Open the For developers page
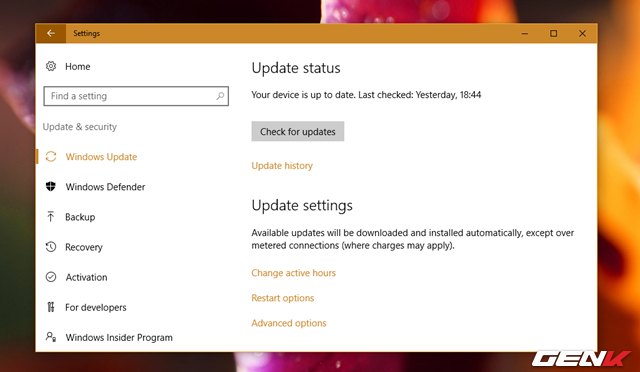 pyautogui.click(x=96, y=307)
